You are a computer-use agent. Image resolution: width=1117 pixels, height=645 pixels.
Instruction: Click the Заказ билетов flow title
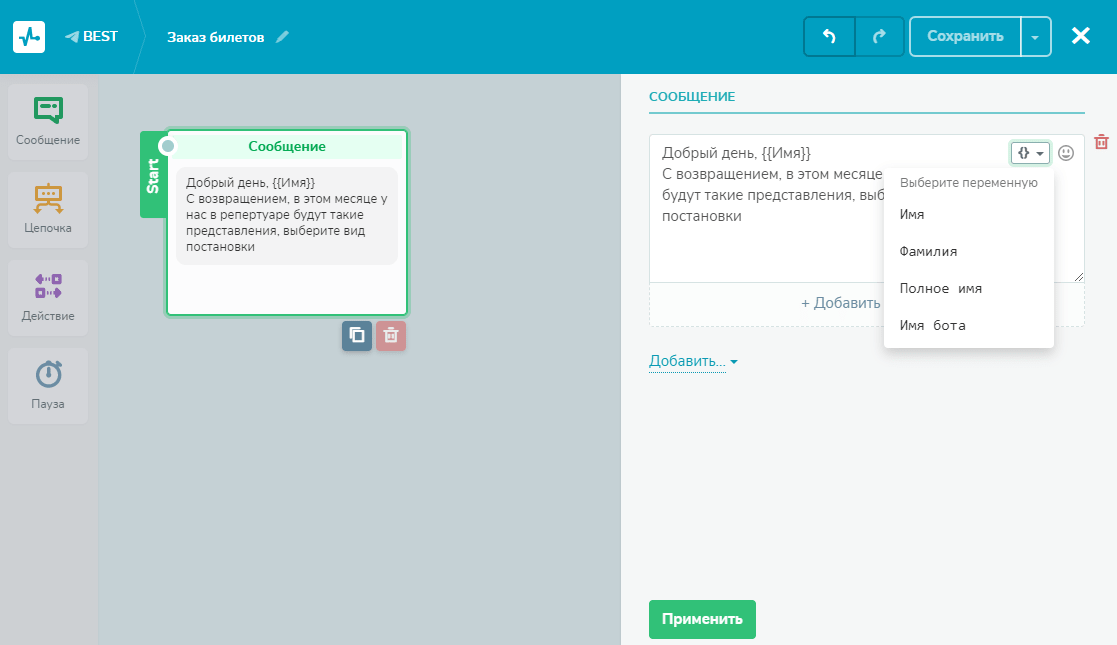(x=215, y=37)
